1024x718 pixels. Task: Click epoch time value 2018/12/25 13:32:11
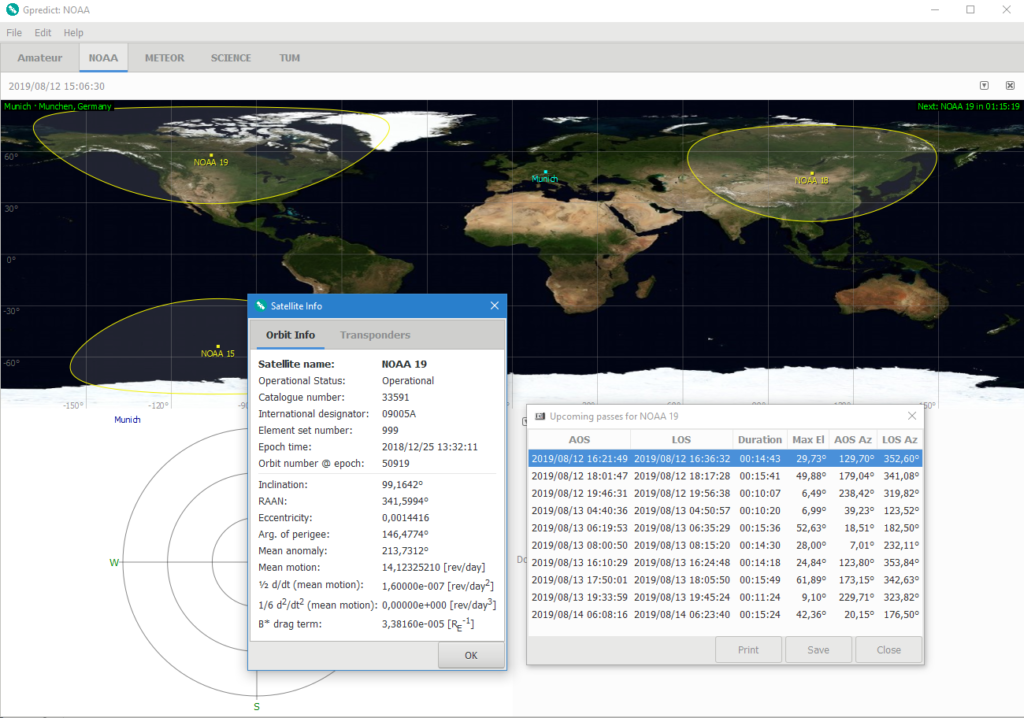point(430,447)
